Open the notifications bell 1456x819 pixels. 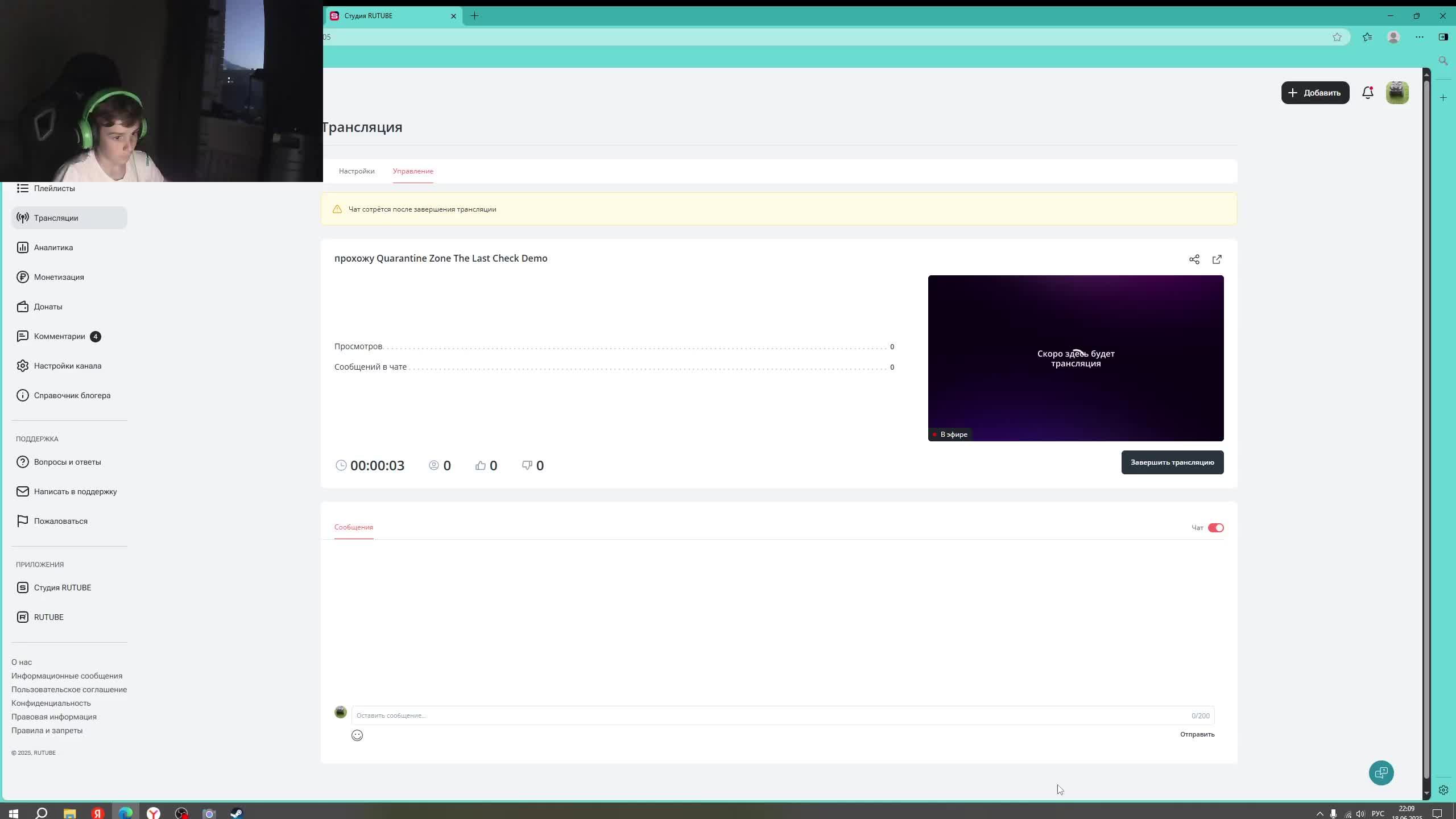click(1368, 93)
